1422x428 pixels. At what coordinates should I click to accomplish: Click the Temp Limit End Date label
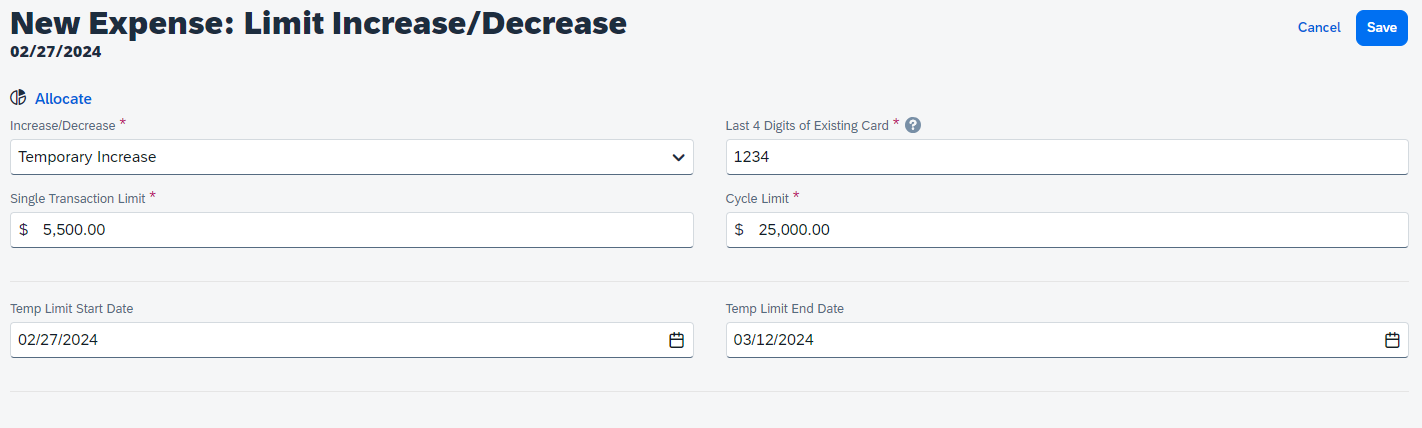pyautogui.click(x=784, y=309)
